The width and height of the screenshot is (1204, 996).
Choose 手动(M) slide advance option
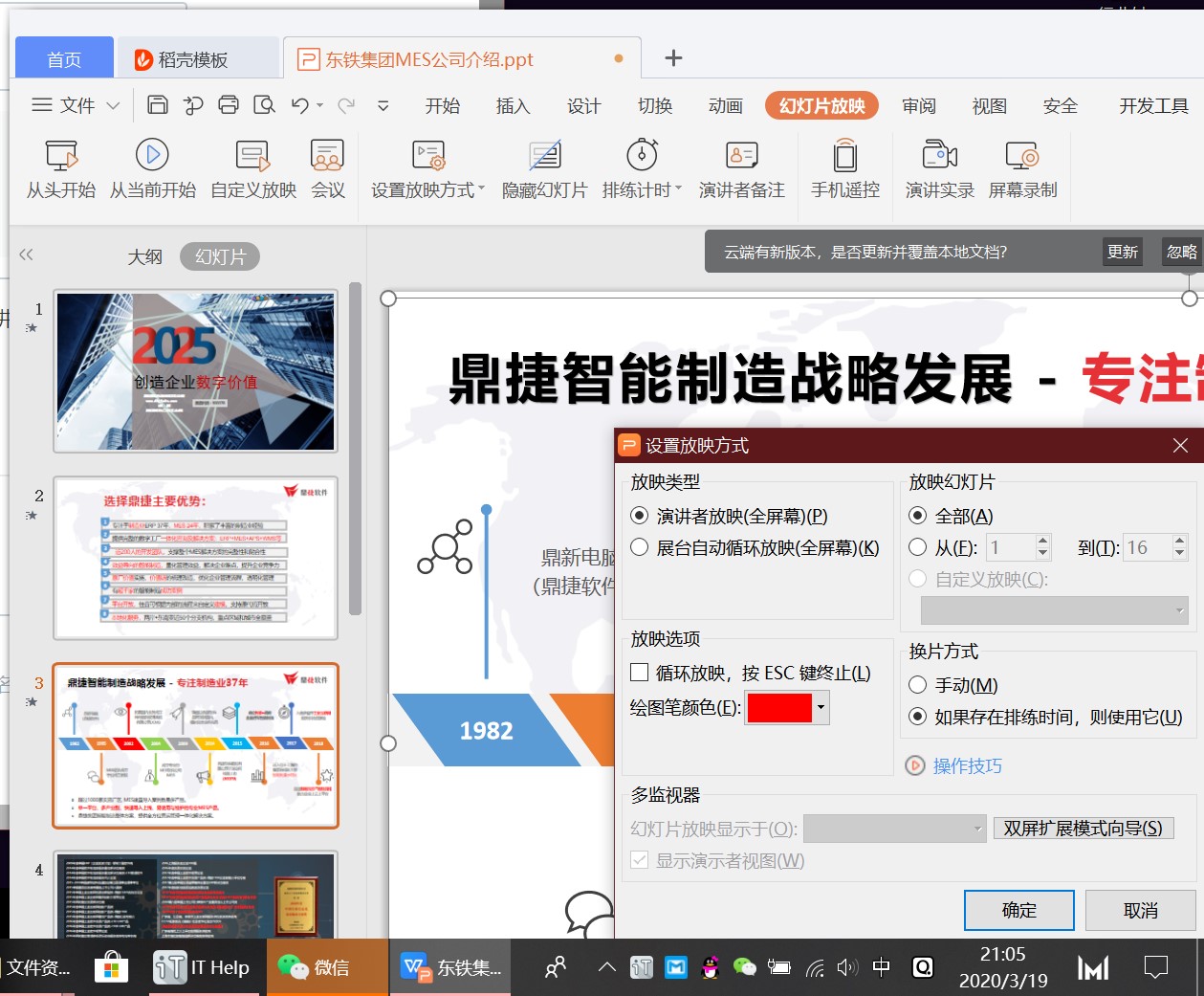pos(917,685)
